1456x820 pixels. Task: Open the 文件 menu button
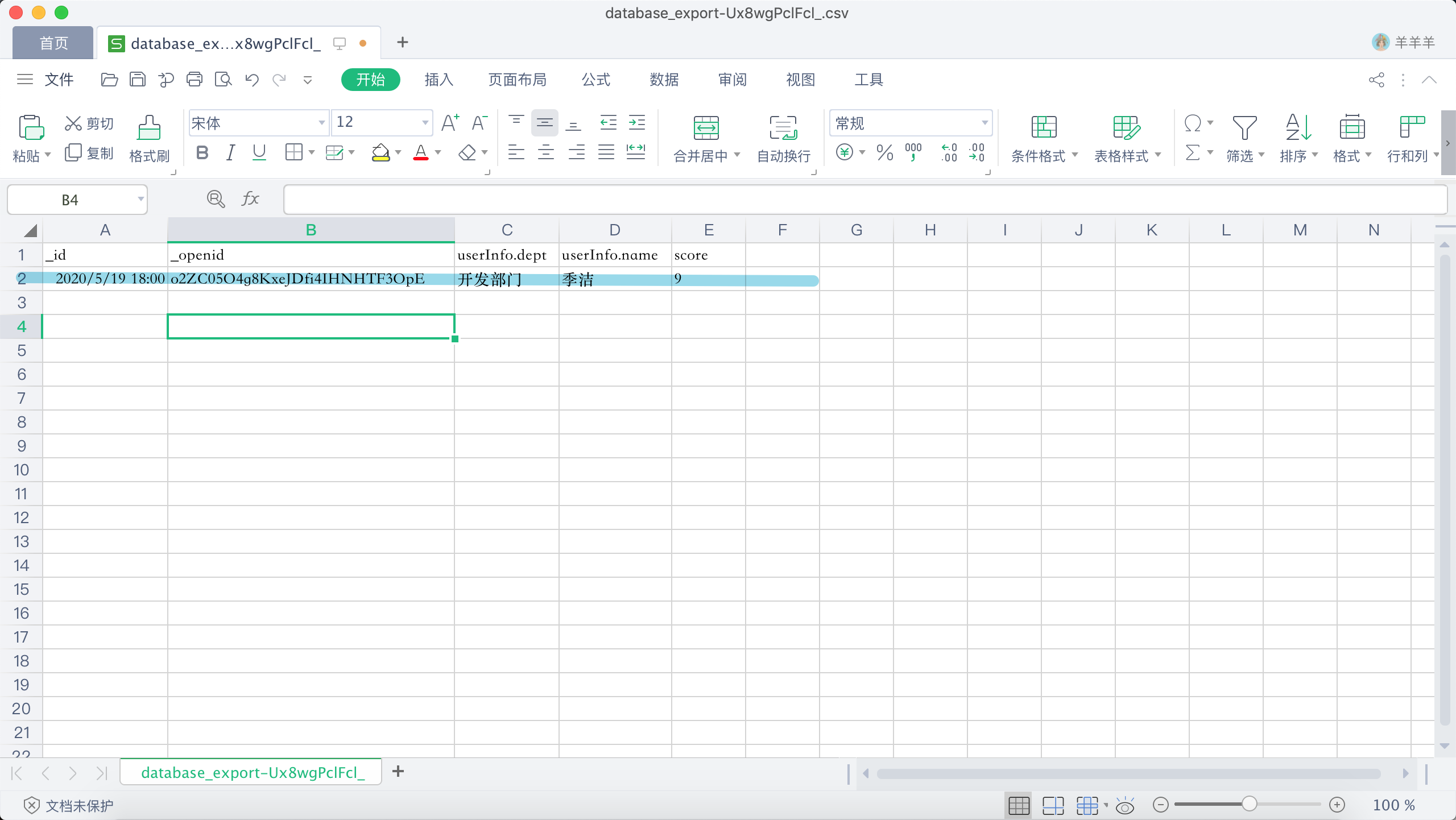click(59, 80)
